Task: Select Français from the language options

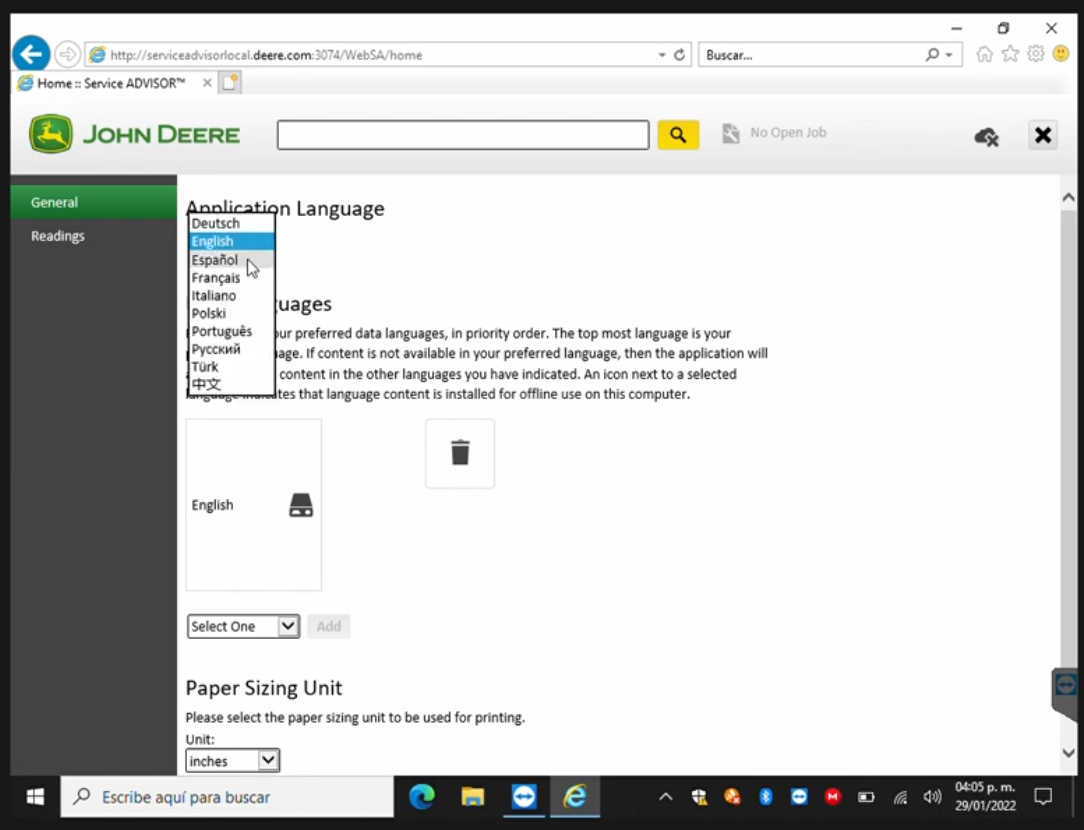Action: tap(216, 277)
